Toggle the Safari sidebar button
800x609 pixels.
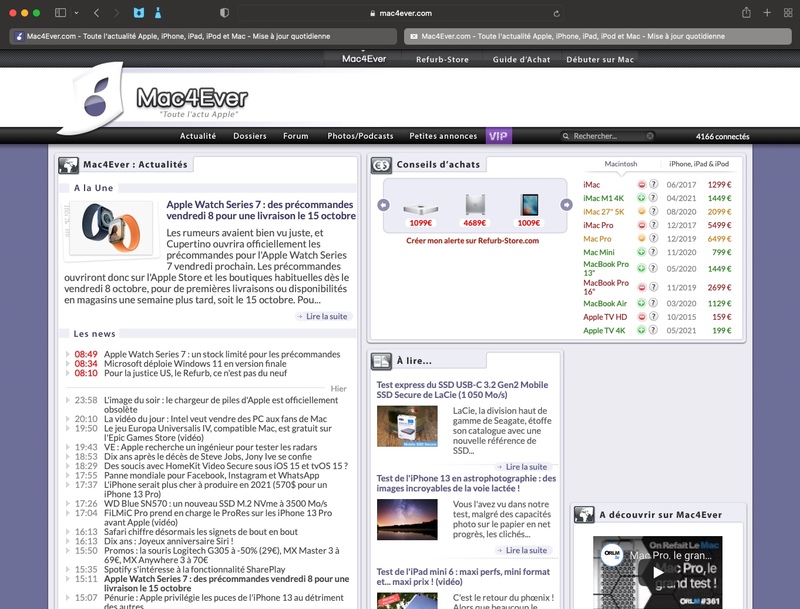point(60,13)
